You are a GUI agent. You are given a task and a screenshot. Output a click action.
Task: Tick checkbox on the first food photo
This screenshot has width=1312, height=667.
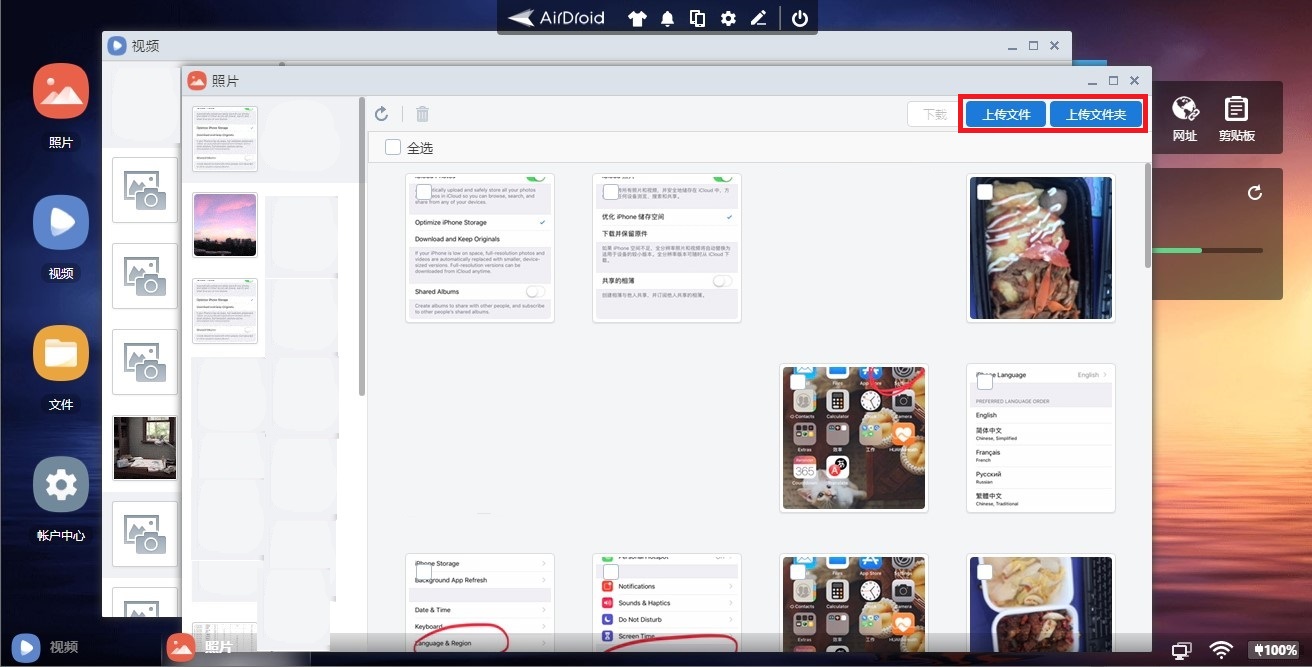[x=985, y=192]
